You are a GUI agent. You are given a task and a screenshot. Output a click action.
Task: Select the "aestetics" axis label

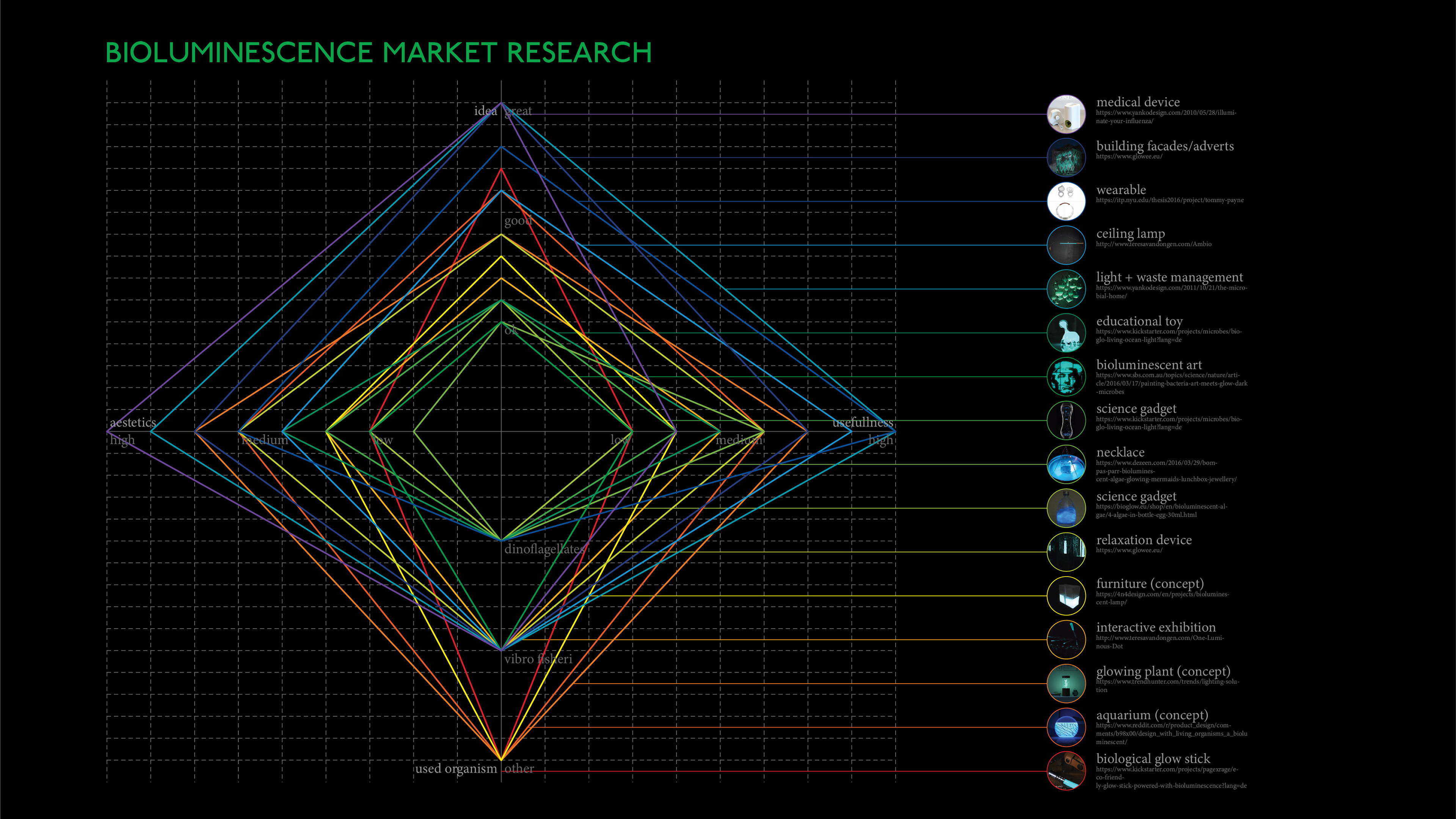[133, 423]
